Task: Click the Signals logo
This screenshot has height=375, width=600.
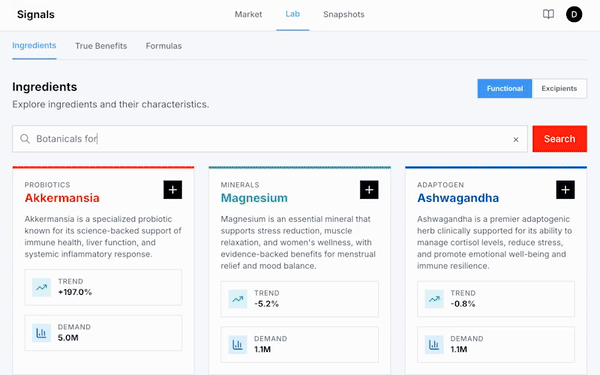Action: pos(36,15)
